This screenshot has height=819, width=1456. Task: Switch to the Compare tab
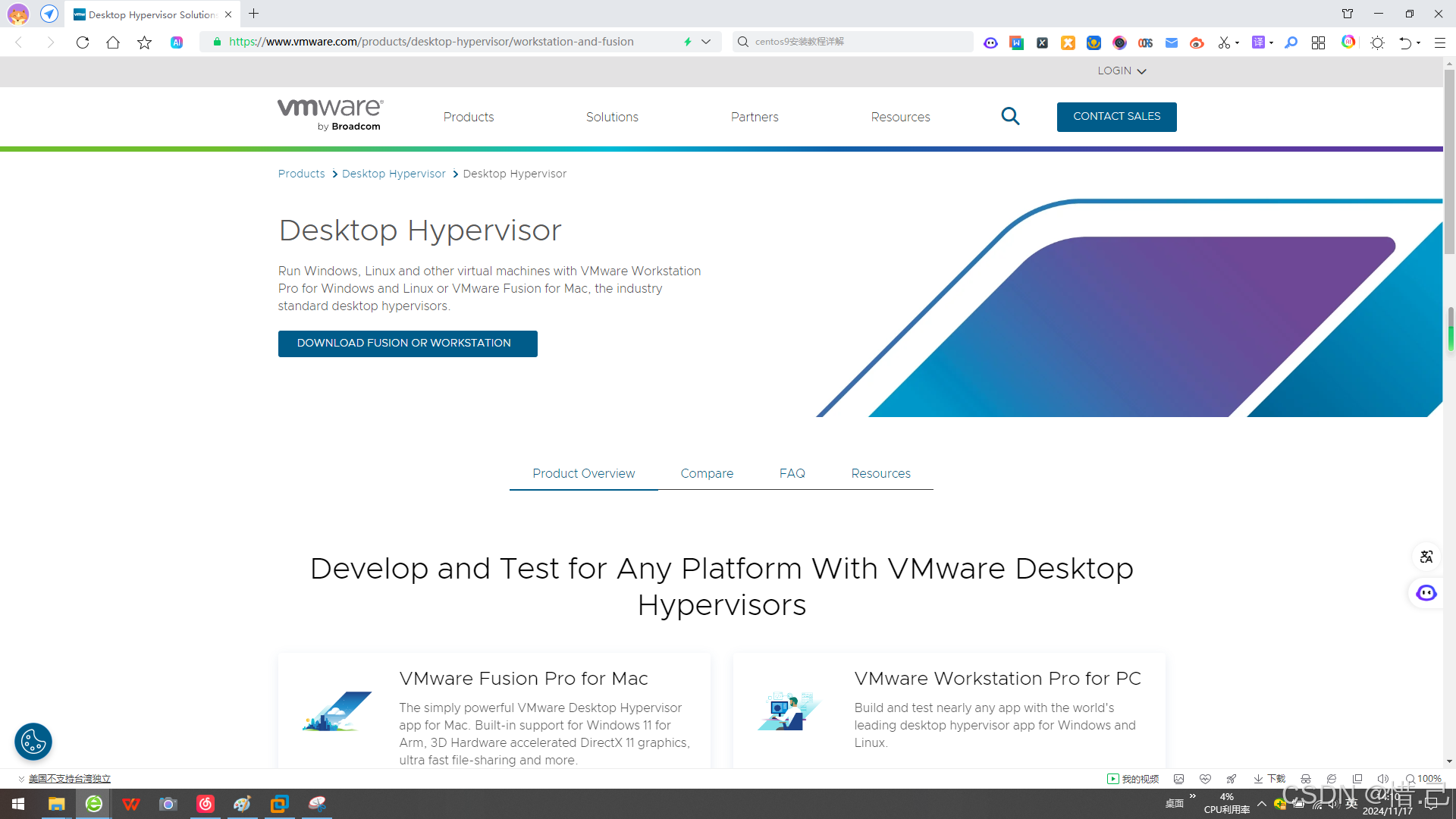pos(707,473)
